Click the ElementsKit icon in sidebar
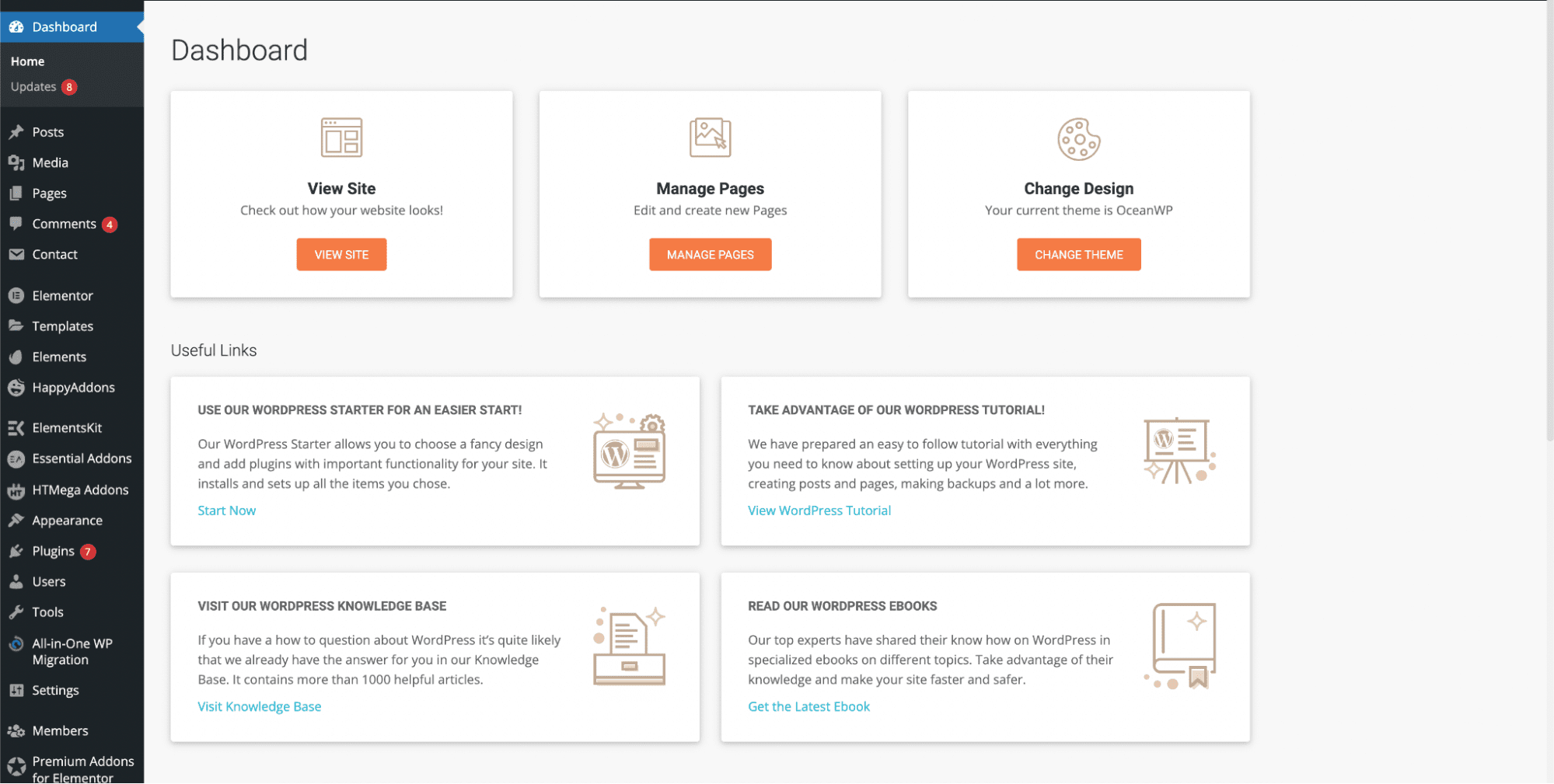 [16, 428]
